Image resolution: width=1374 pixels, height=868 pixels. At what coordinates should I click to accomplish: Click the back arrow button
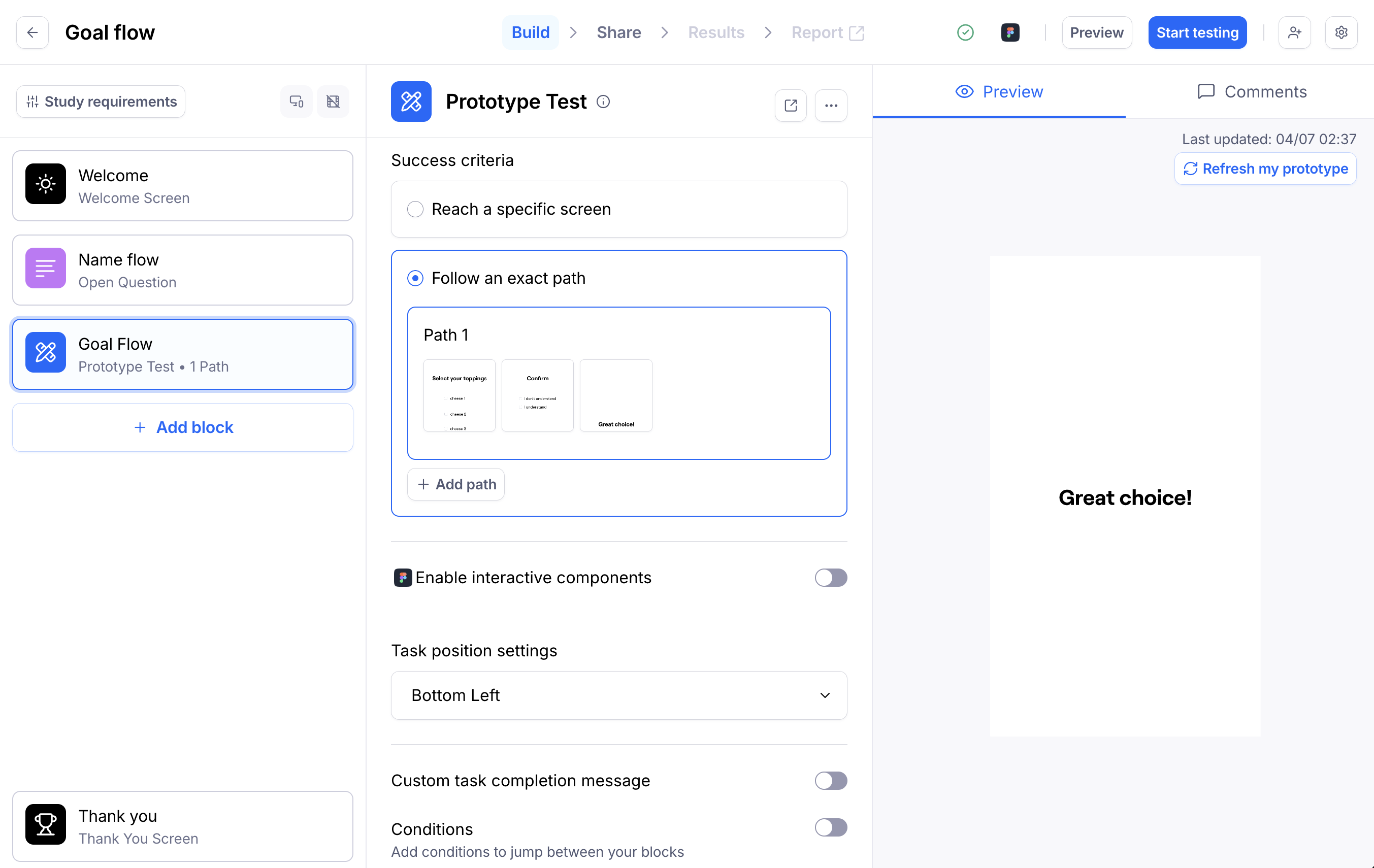32,32
